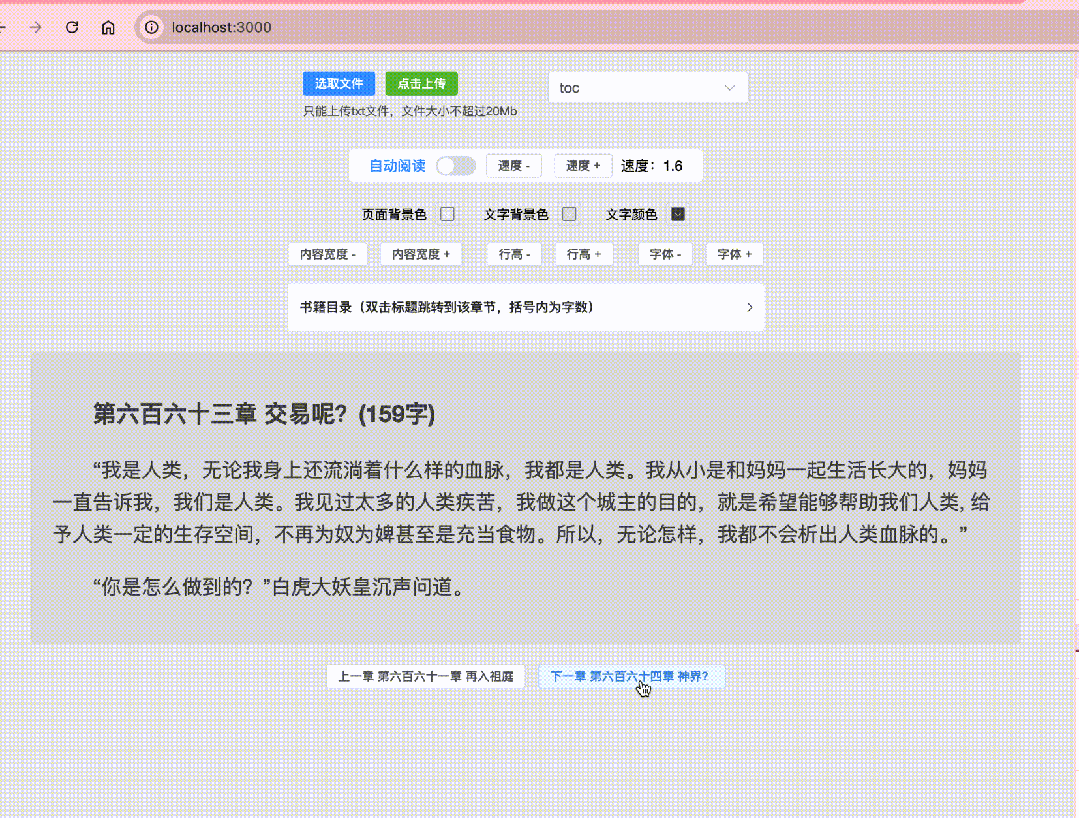Click the 选取文件 file select button
The width and height of the screenshot is (1079, 818).
pyautogui.click(x=338, y=83)
